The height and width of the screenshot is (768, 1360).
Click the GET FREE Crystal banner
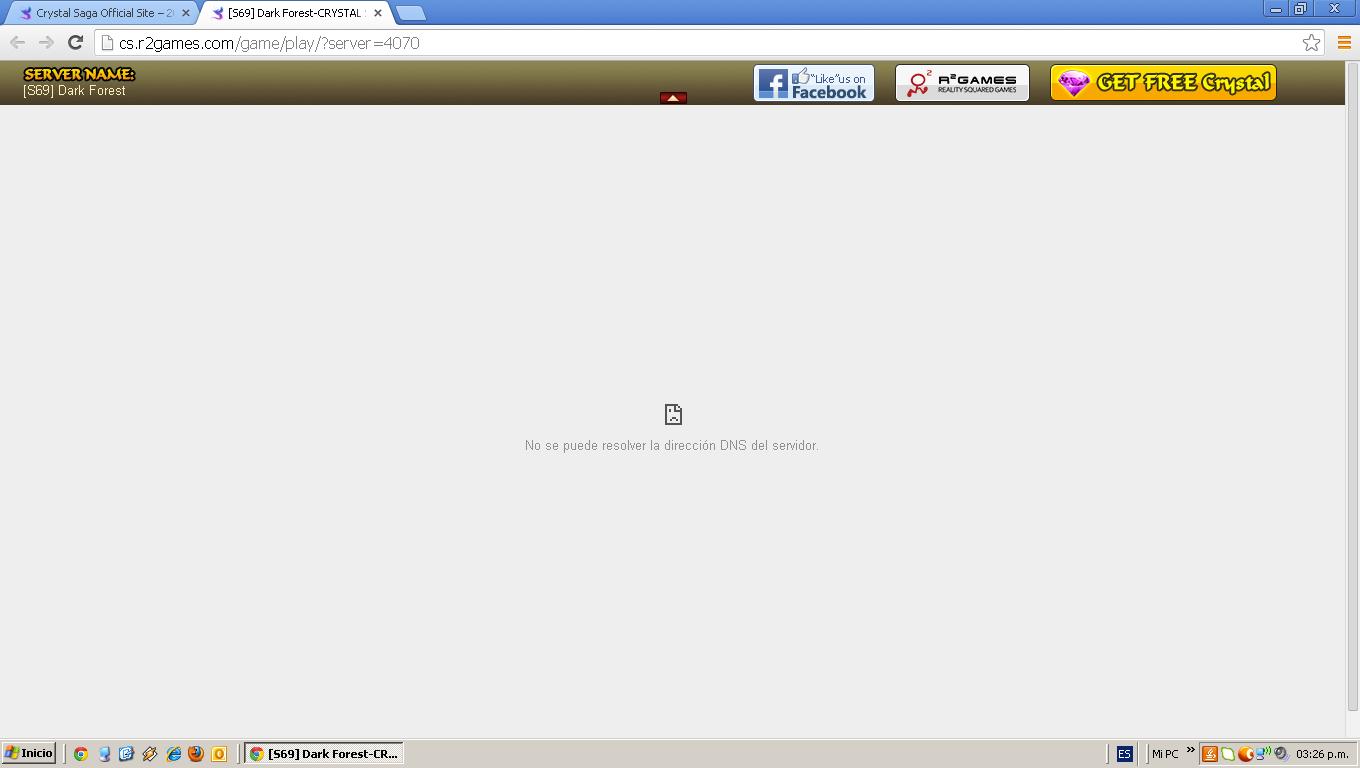tap(1163, 83)
